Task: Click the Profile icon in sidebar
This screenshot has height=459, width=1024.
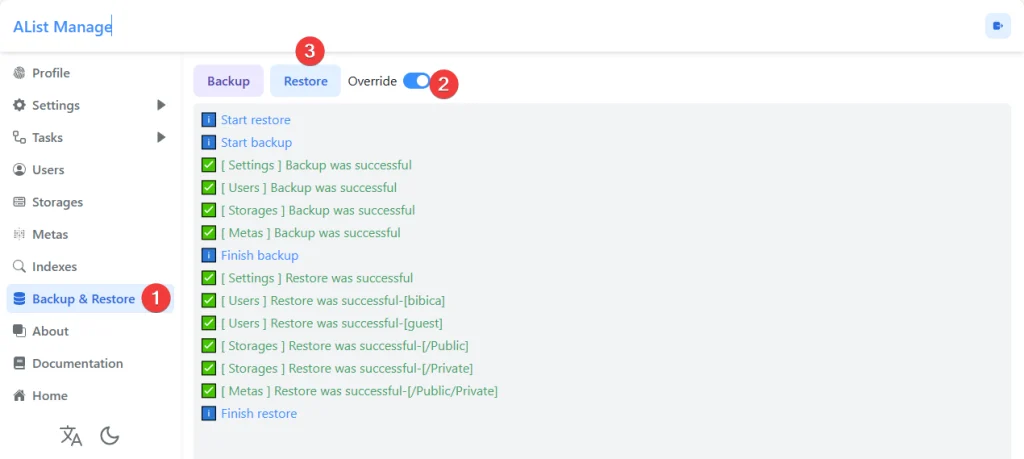Action: click(19, 73)
